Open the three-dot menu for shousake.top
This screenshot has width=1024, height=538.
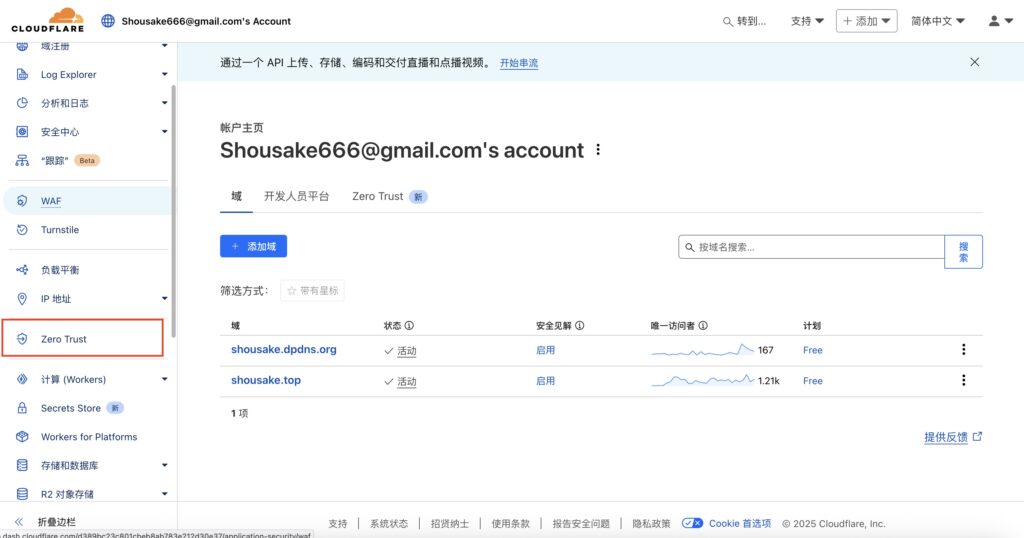[x=963, y=380]
